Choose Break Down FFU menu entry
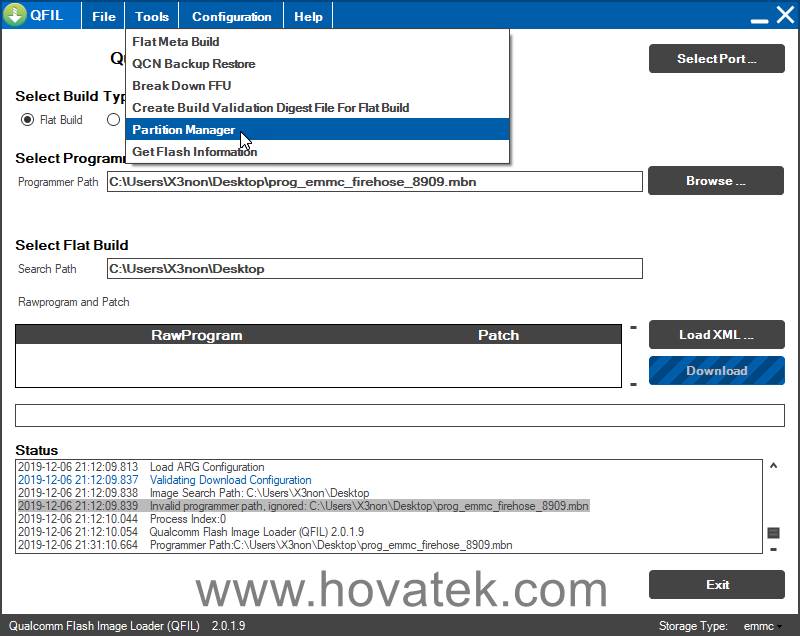Screen dimensions: 800x636 pyautogui.click(x=317, y=86)
